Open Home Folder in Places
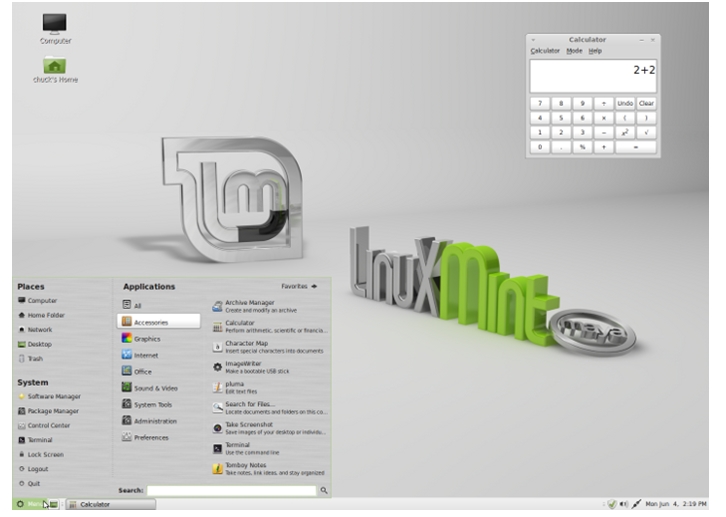Screen dimensions: 726x517 [41, 315]
